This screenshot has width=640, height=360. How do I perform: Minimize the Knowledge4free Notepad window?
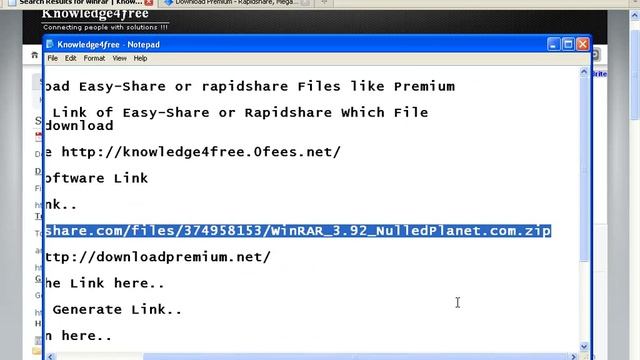[553, 44]
